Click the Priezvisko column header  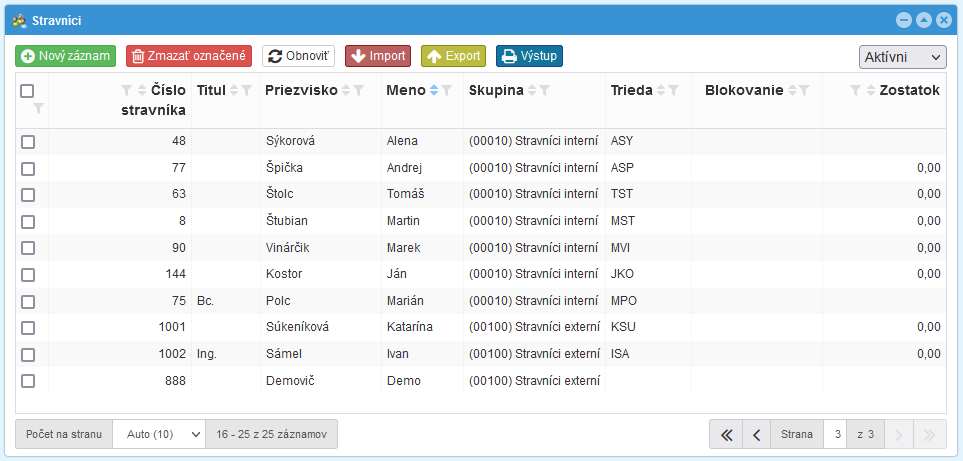click(301, 90)
